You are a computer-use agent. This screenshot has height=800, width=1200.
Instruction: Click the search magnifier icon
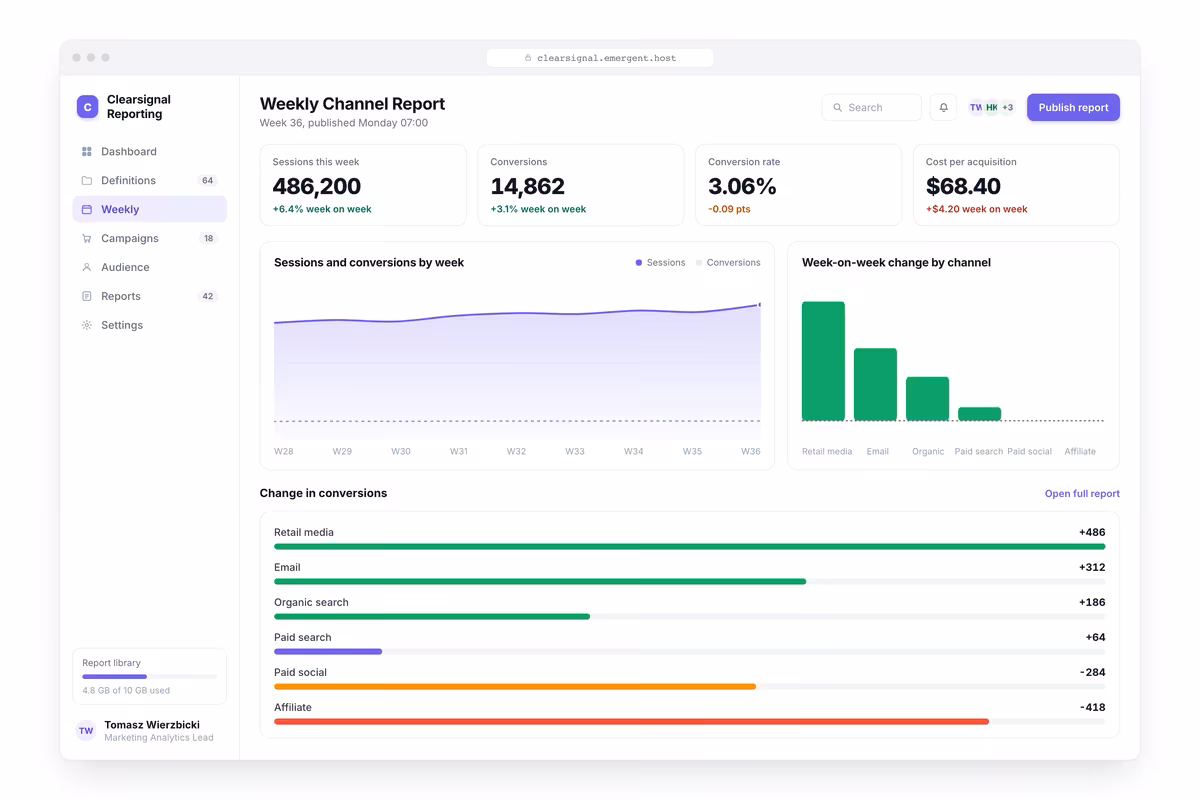pos(838,108)
